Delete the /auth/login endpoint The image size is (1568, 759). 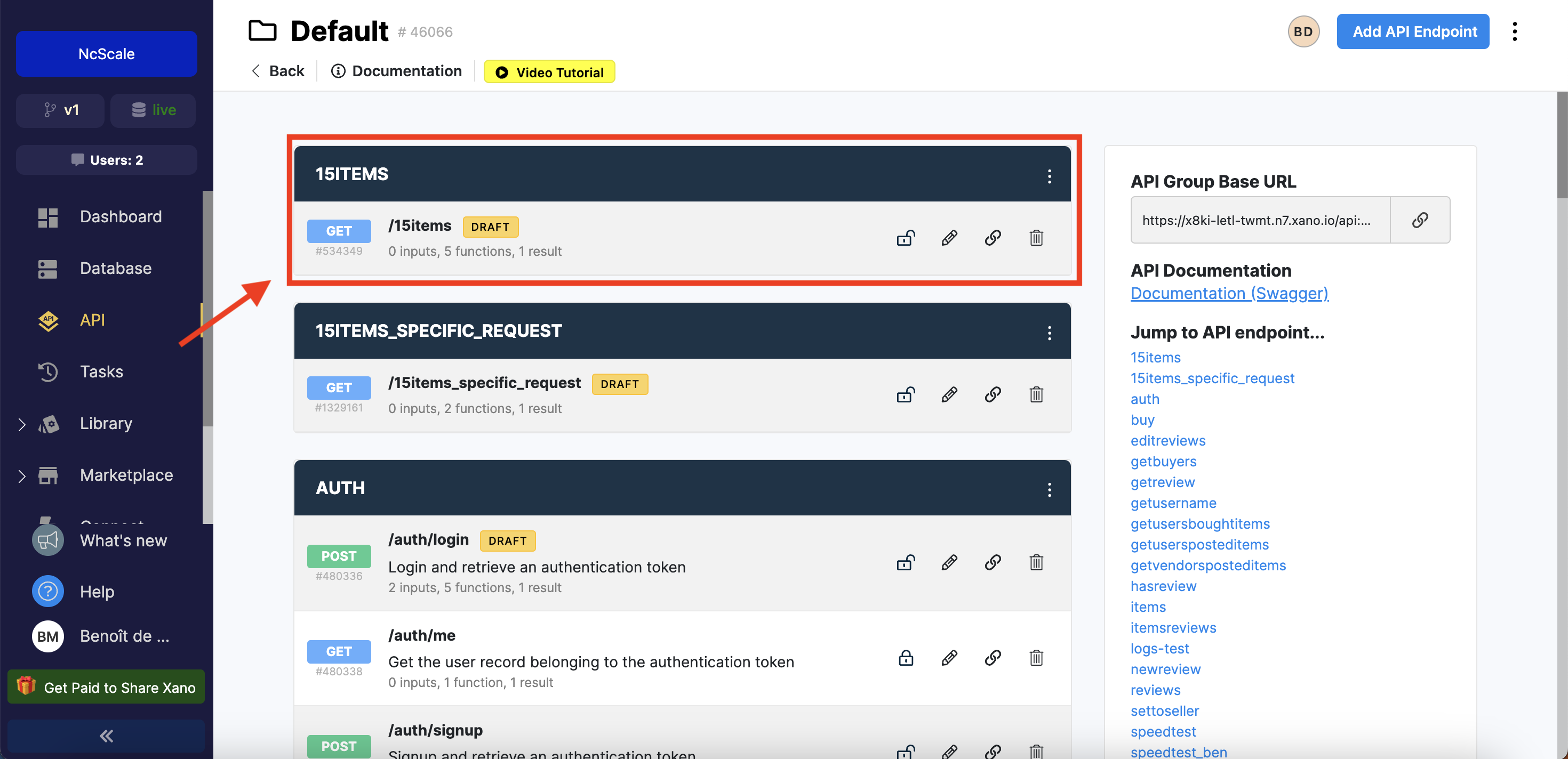[1036, 562]
